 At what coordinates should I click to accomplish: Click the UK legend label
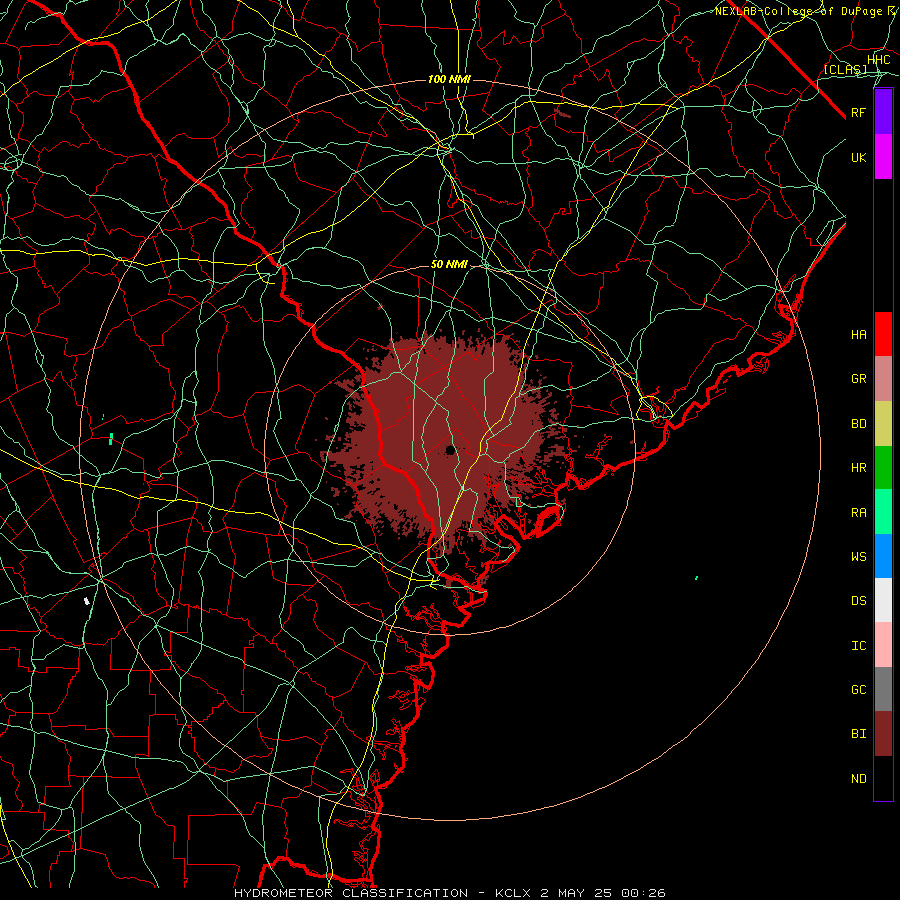pyautogui.click(x=858, y=157)
